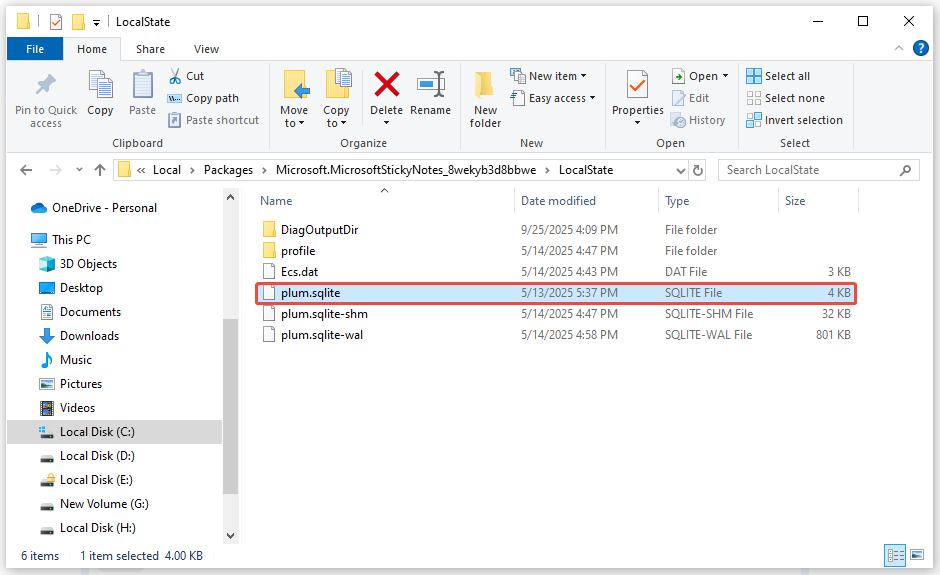Click Copy path in the ribbon
The height and width of the screenshot is (575, 940).
(204, 98)
